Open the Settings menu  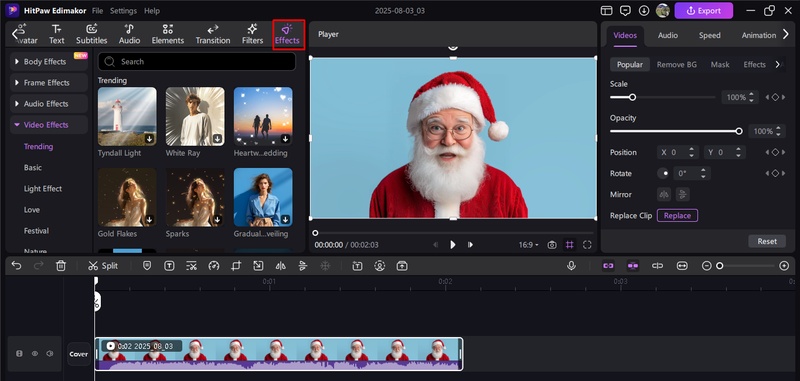123,11
